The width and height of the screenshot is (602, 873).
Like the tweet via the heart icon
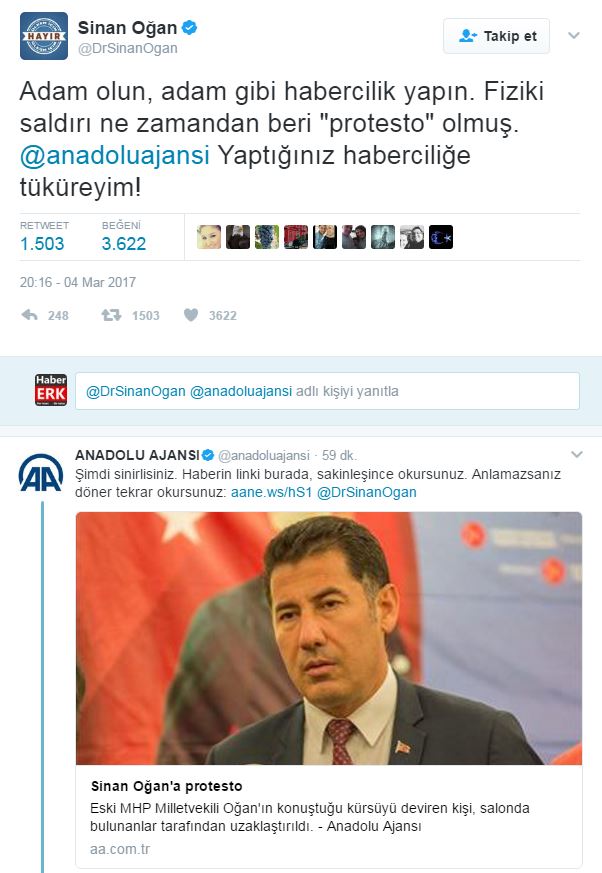tap(191, 315)
